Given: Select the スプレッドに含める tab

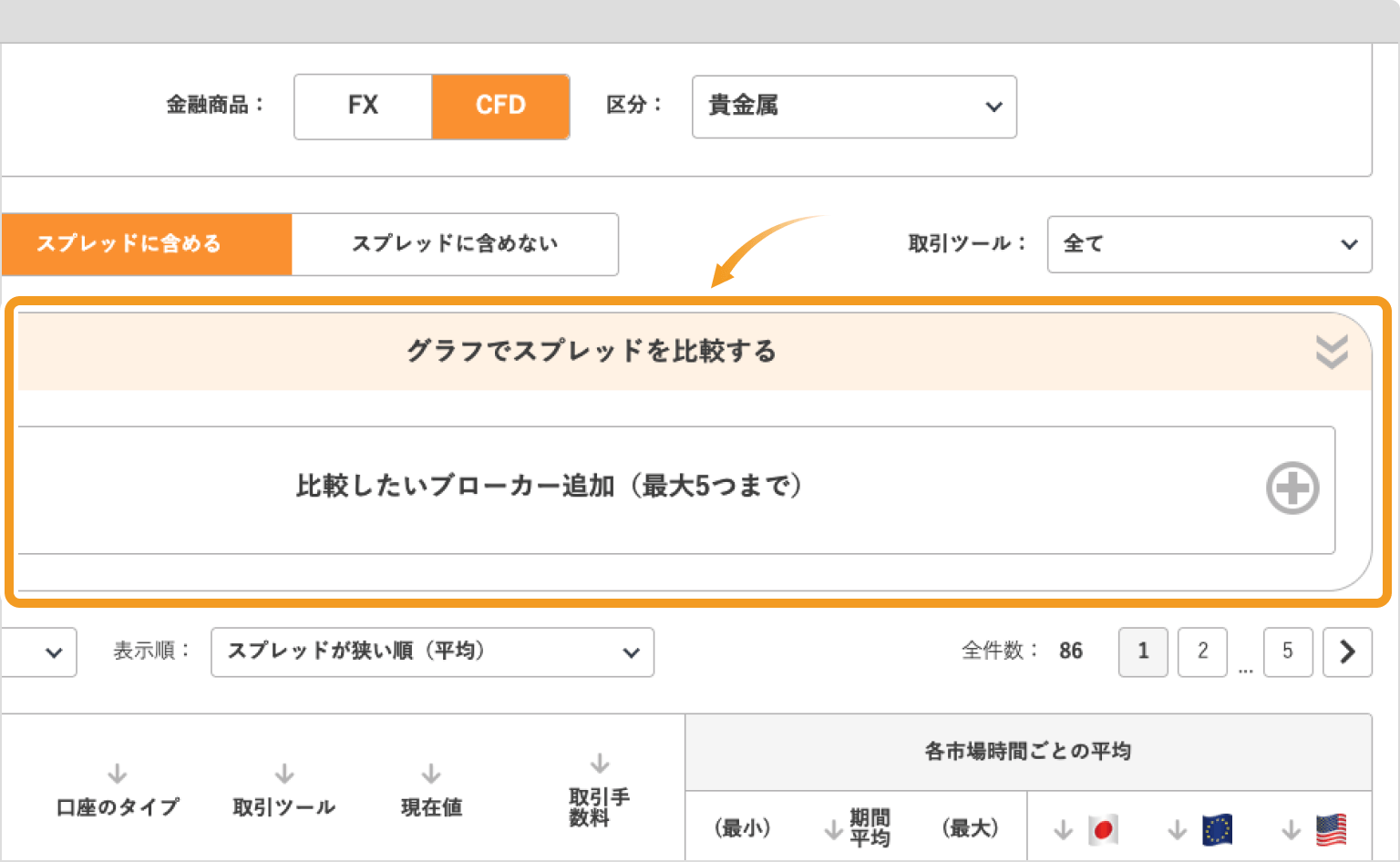Looking at the screenshot, I should [x=146, y=243].
